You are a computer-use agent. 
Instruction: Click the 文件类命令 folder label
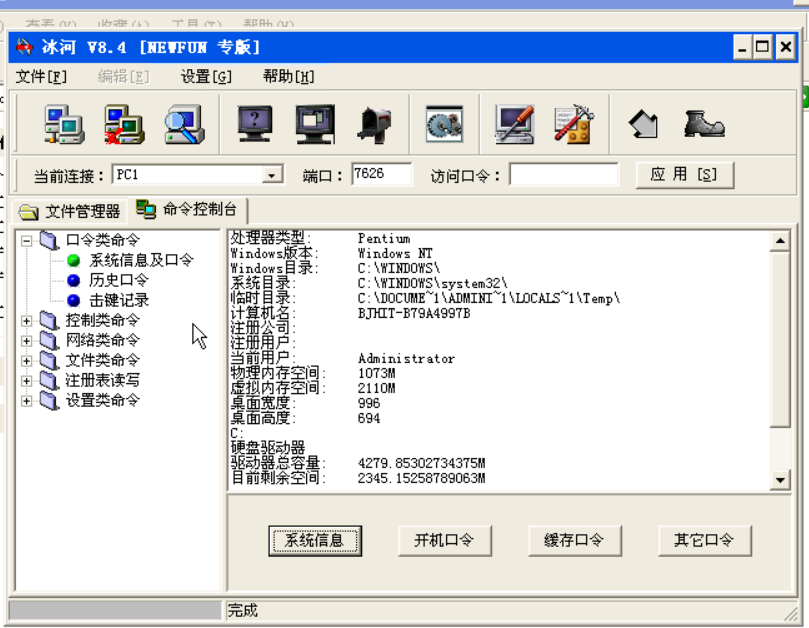103,360
